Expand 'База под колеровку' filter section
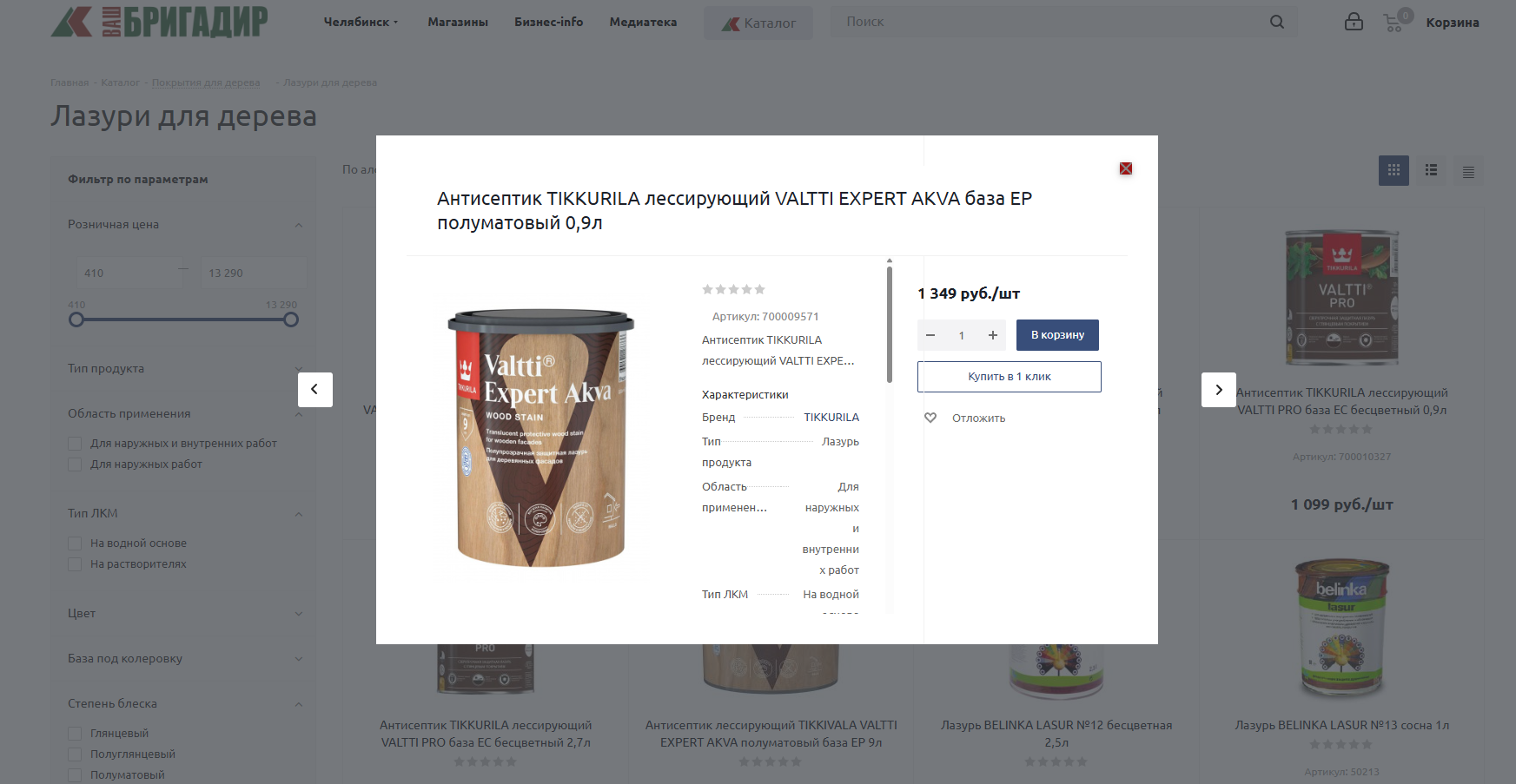Screen dimensions: 1516x784 [x=185, y=658]
